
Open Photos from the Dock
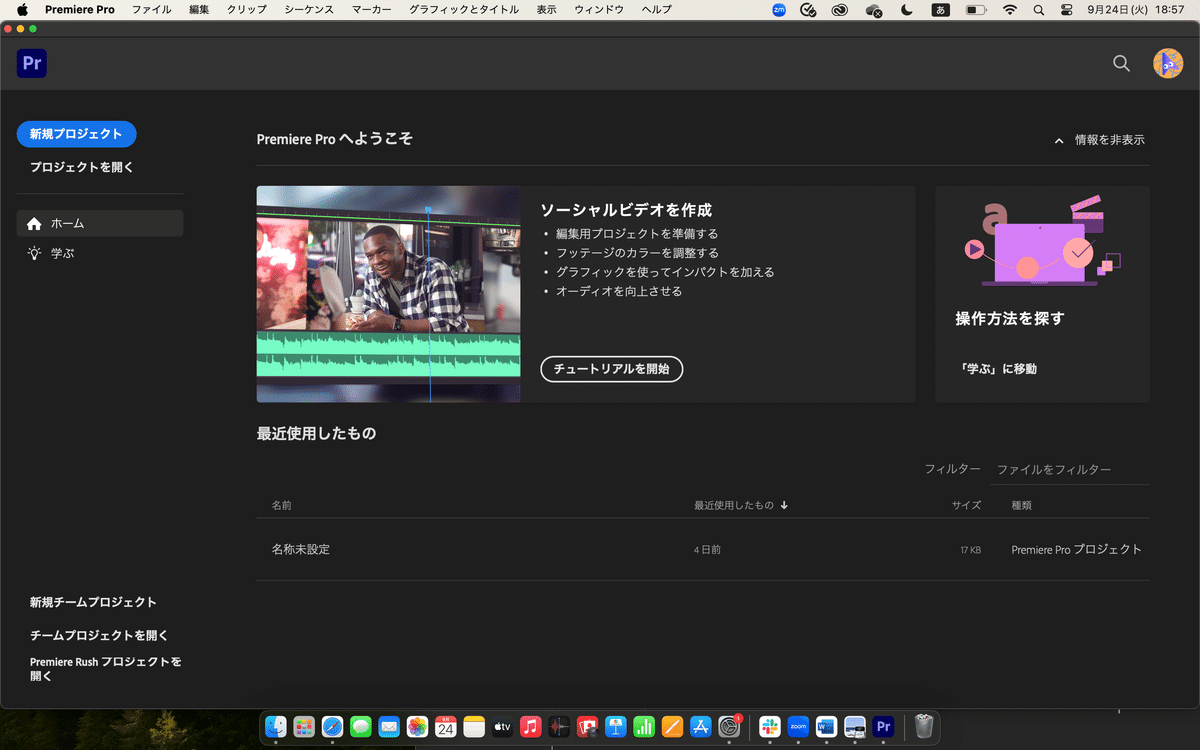tap(417, 727)
